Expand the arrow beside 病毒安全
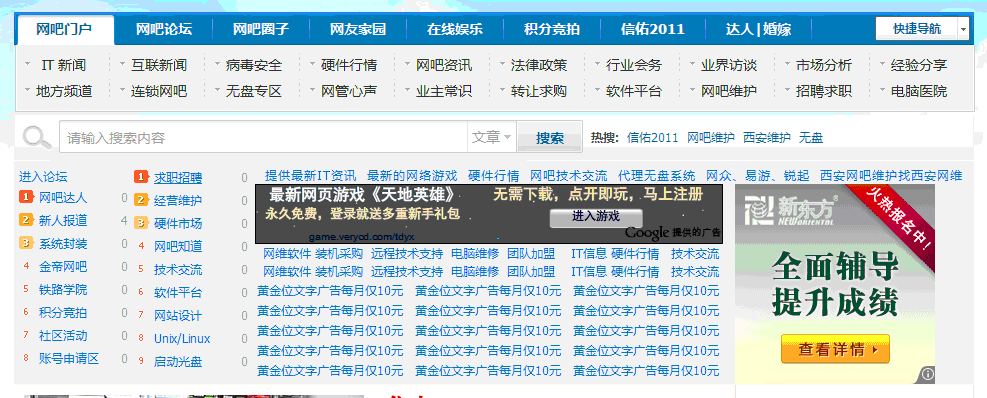 click(x=217, y=64)
